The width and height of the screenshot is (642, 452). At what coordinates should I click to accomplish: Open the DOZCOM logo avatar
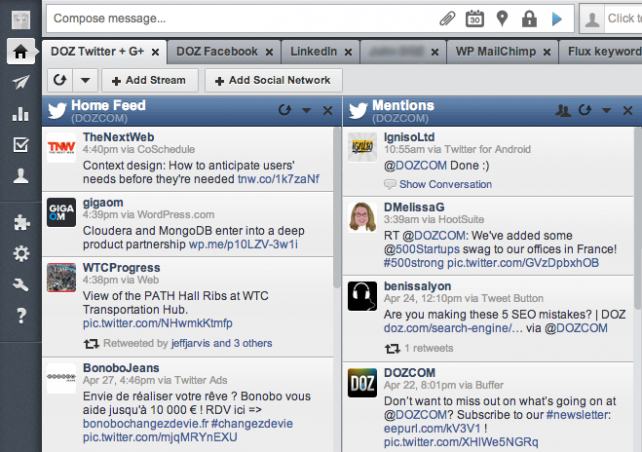click(362, 383)
